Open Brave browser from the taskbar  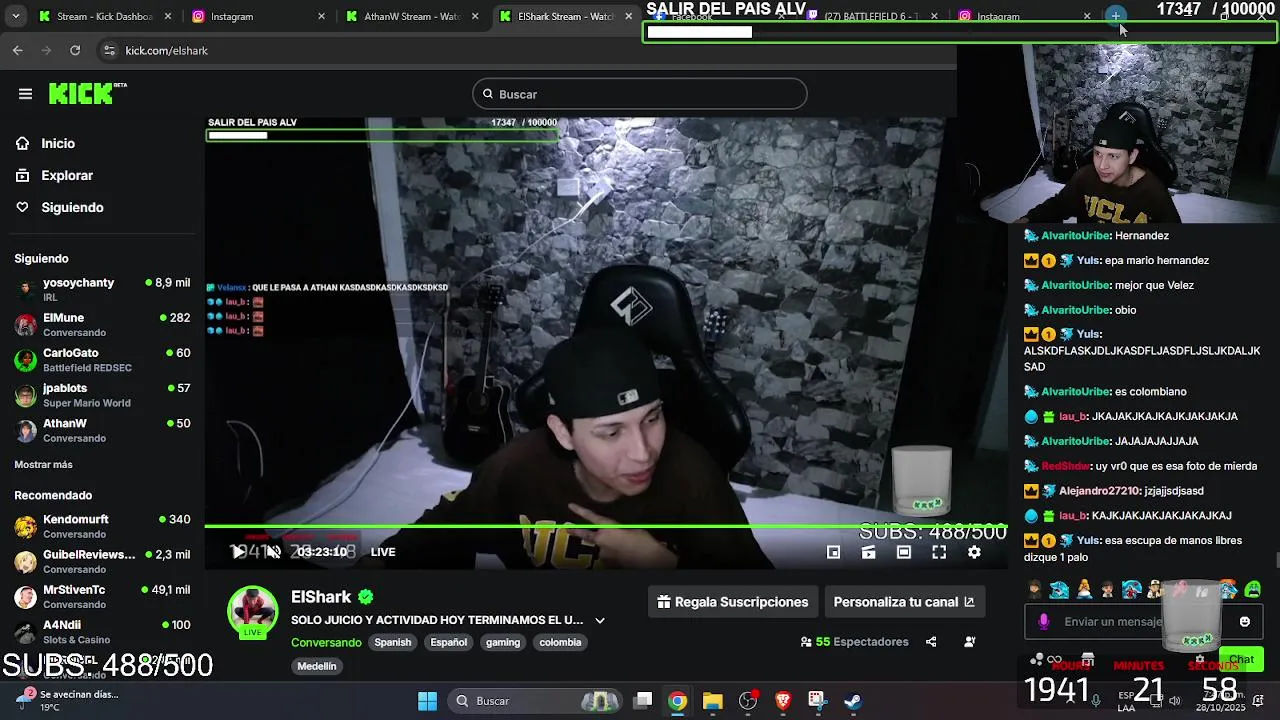point(783,701)
